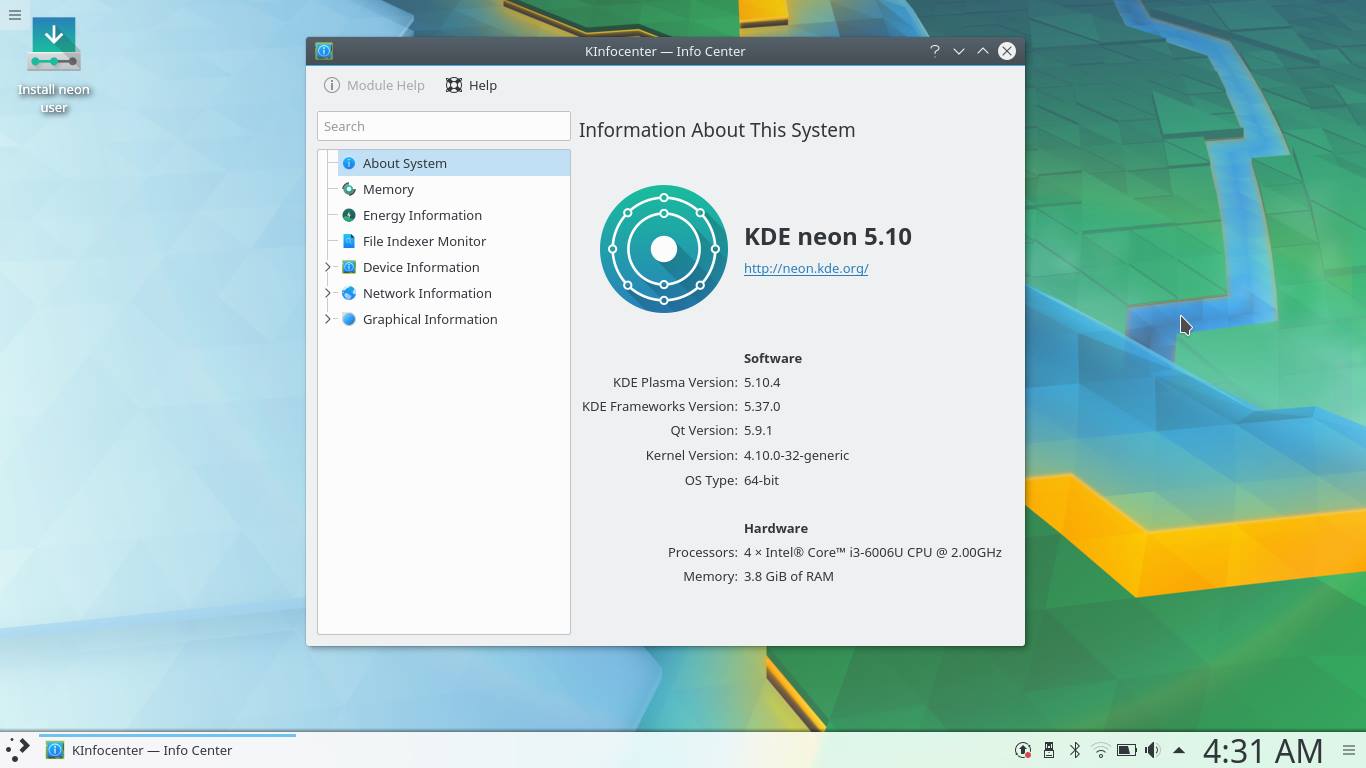Click KDE Plasma Version value 5.10.4
The height and width of the screenshot is (768, 1366).
coord(762,382)
